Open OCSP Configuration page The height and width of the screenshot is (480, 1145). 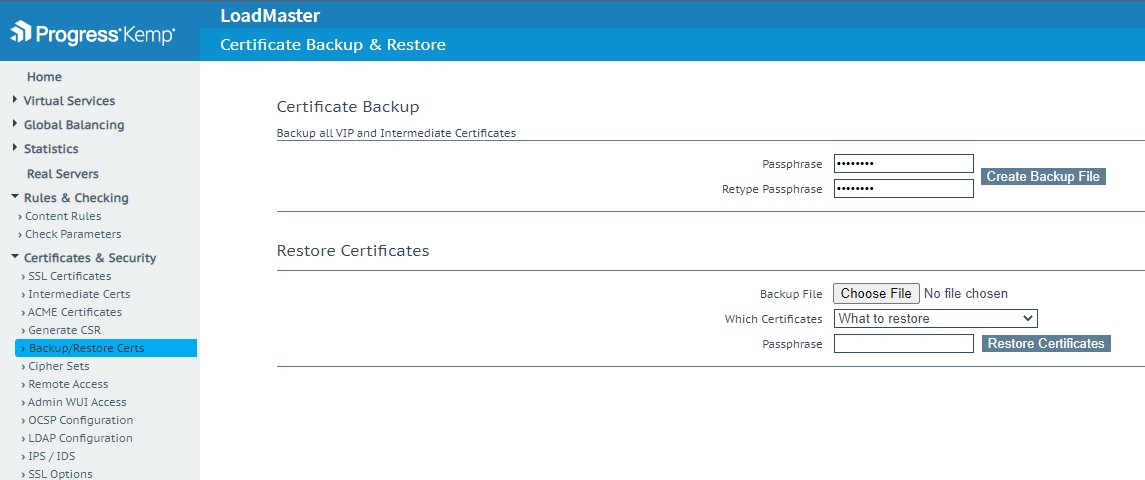tap(80, 420)
